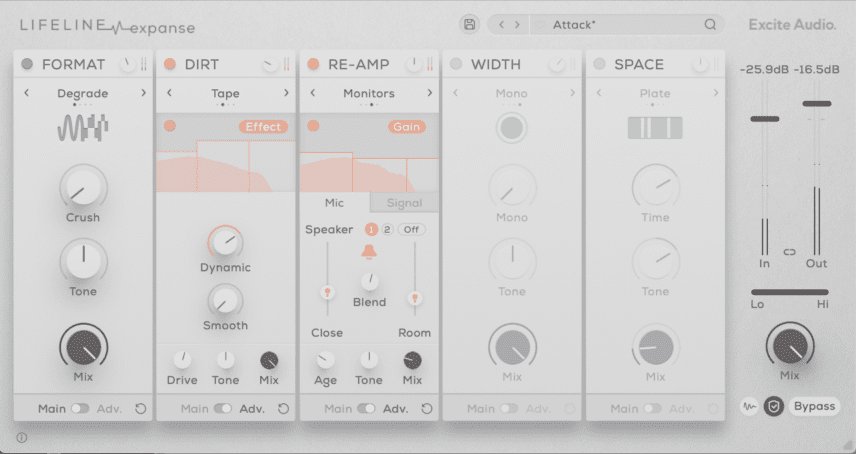Toggle RE-AMP module power button
The height and width of the screenshot is (454, 856).
313,64
